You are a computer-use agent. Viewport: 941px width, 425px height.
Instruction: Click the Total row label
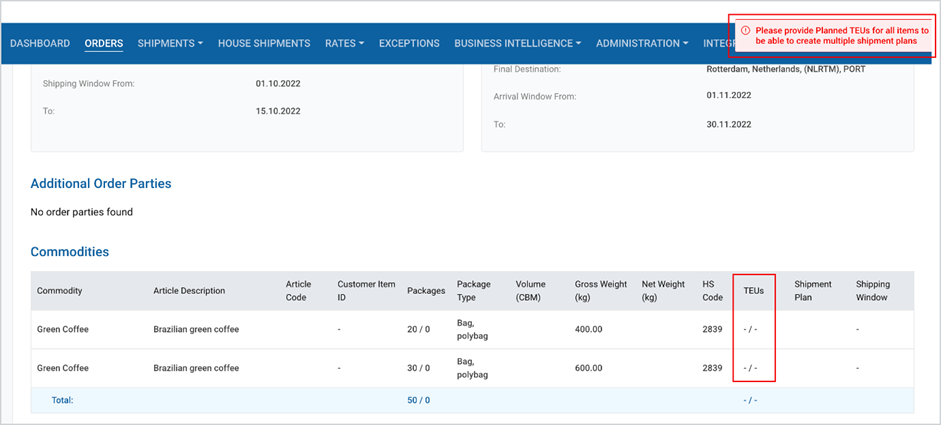pyautogui.click(x=62, y=400)
